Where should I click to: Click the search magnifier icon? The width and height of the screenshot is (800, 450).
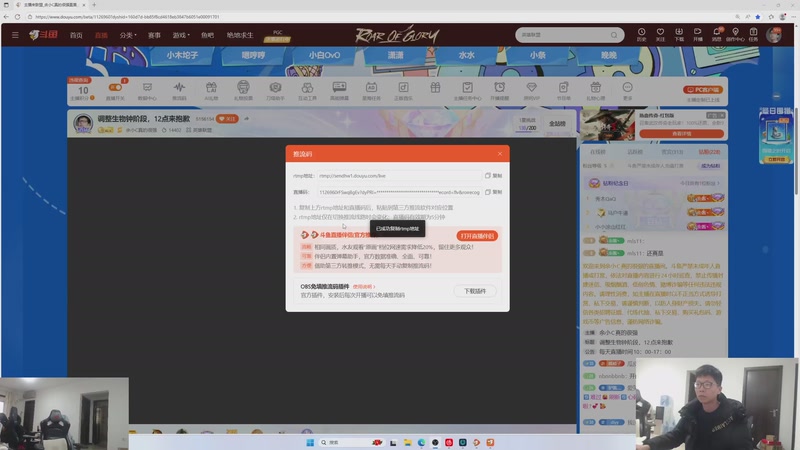tap(614, 35)
